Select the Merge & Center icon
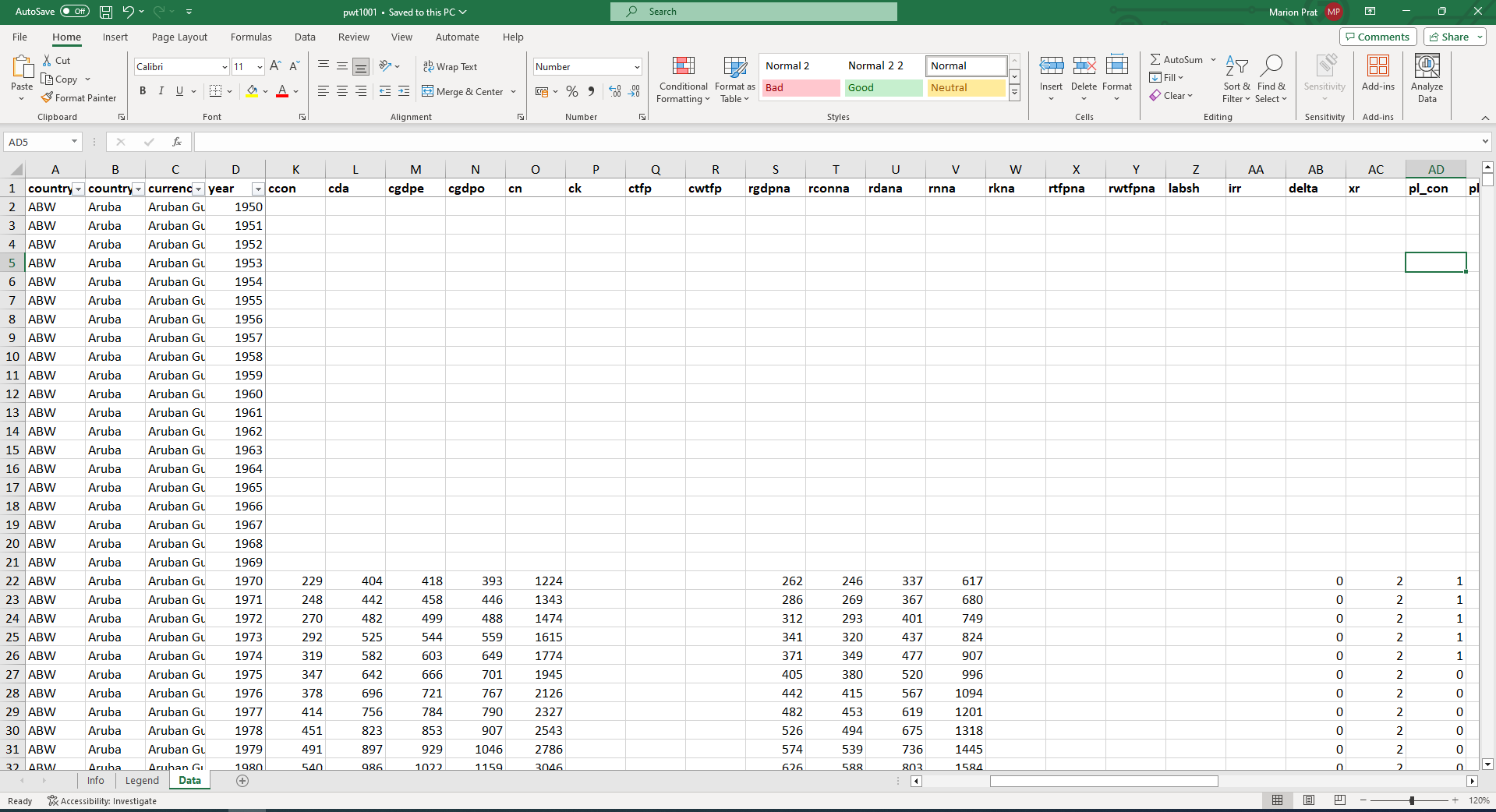Image resolution: width=1496 pixels, height=812 pixels. click(x=429, y=91)
